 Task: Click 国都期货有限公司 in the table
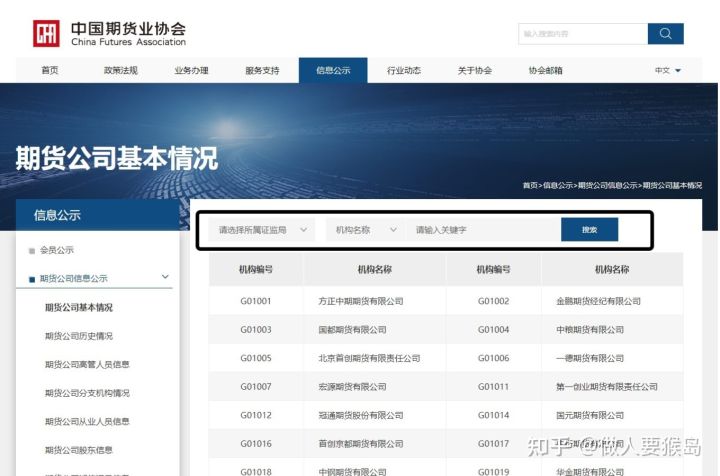(352, 330)
